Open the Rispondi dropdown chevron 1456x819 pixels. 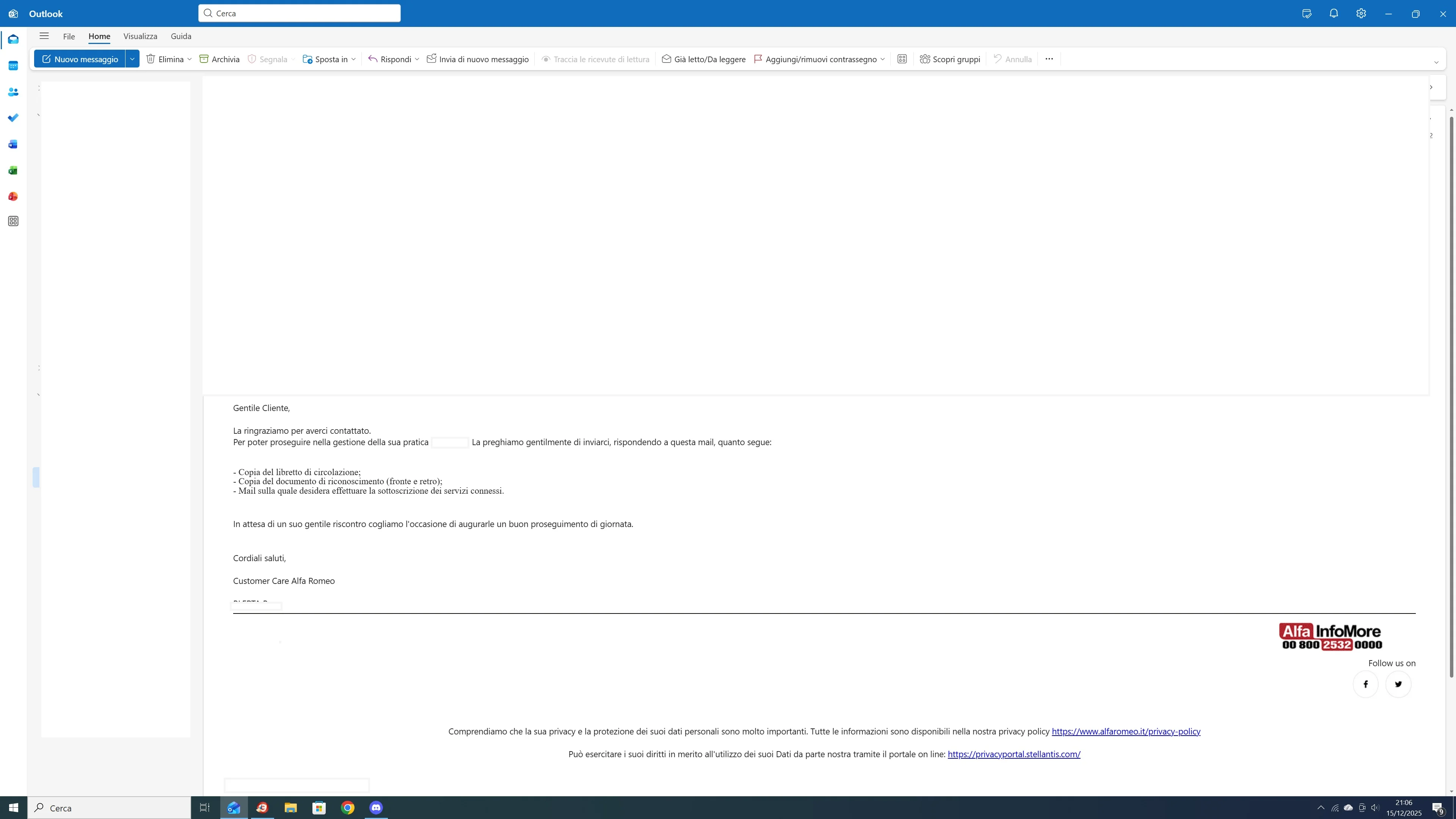click(x=417, y=59)
